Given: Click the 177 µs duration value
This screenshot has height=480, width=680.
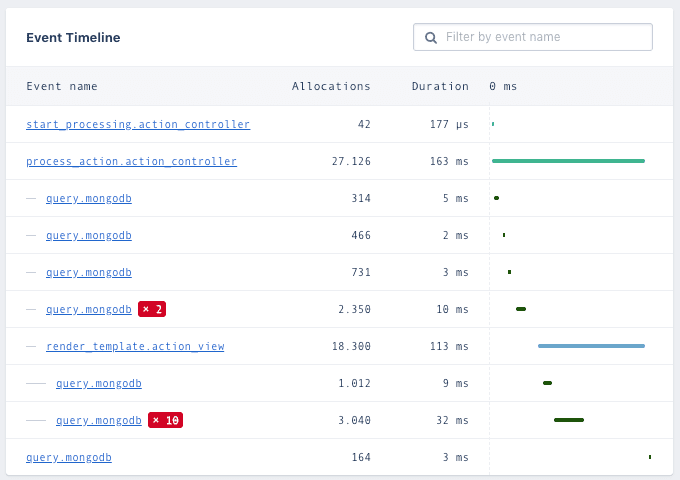Looking at the screenshot, I should coord(449,124).
